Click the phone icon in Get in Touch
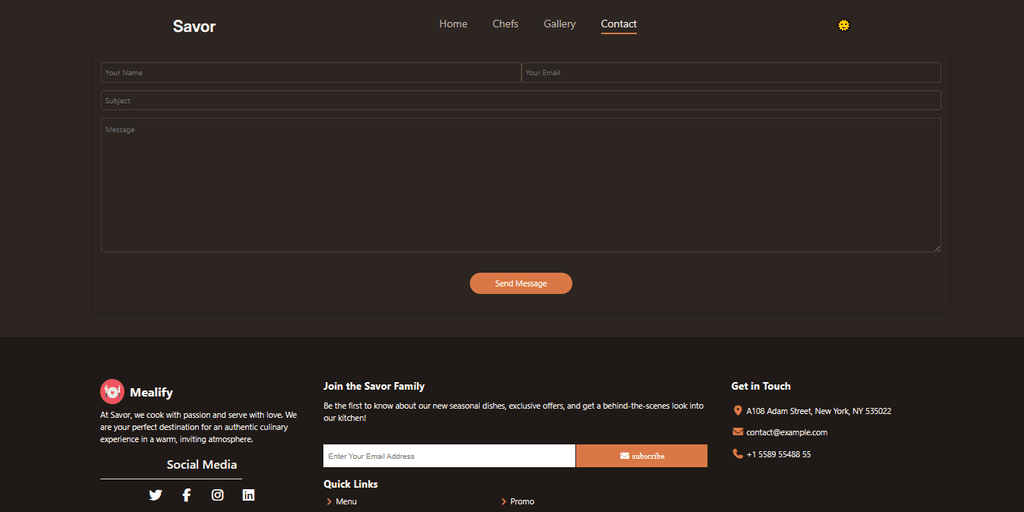1024x512 pixels. (737, 454)
